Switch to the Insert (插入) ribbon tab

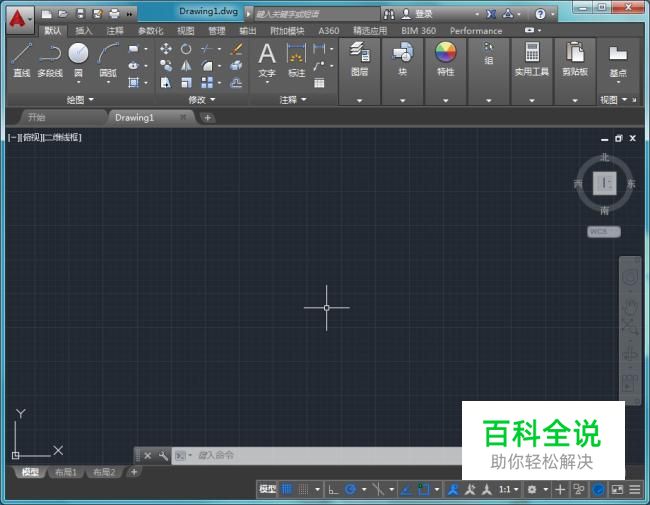pyautogui.click(x=84, y=31)
